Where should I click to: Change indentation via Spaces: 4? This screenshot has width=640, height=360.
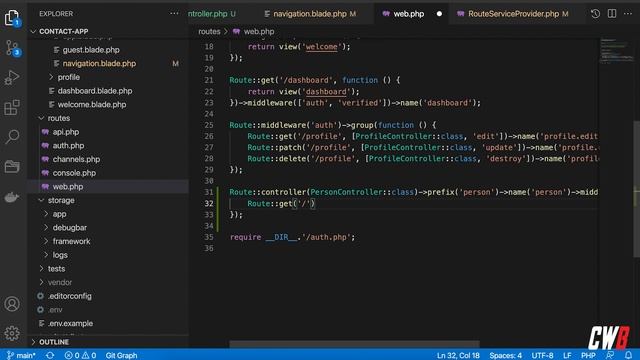tap(505, 355)
